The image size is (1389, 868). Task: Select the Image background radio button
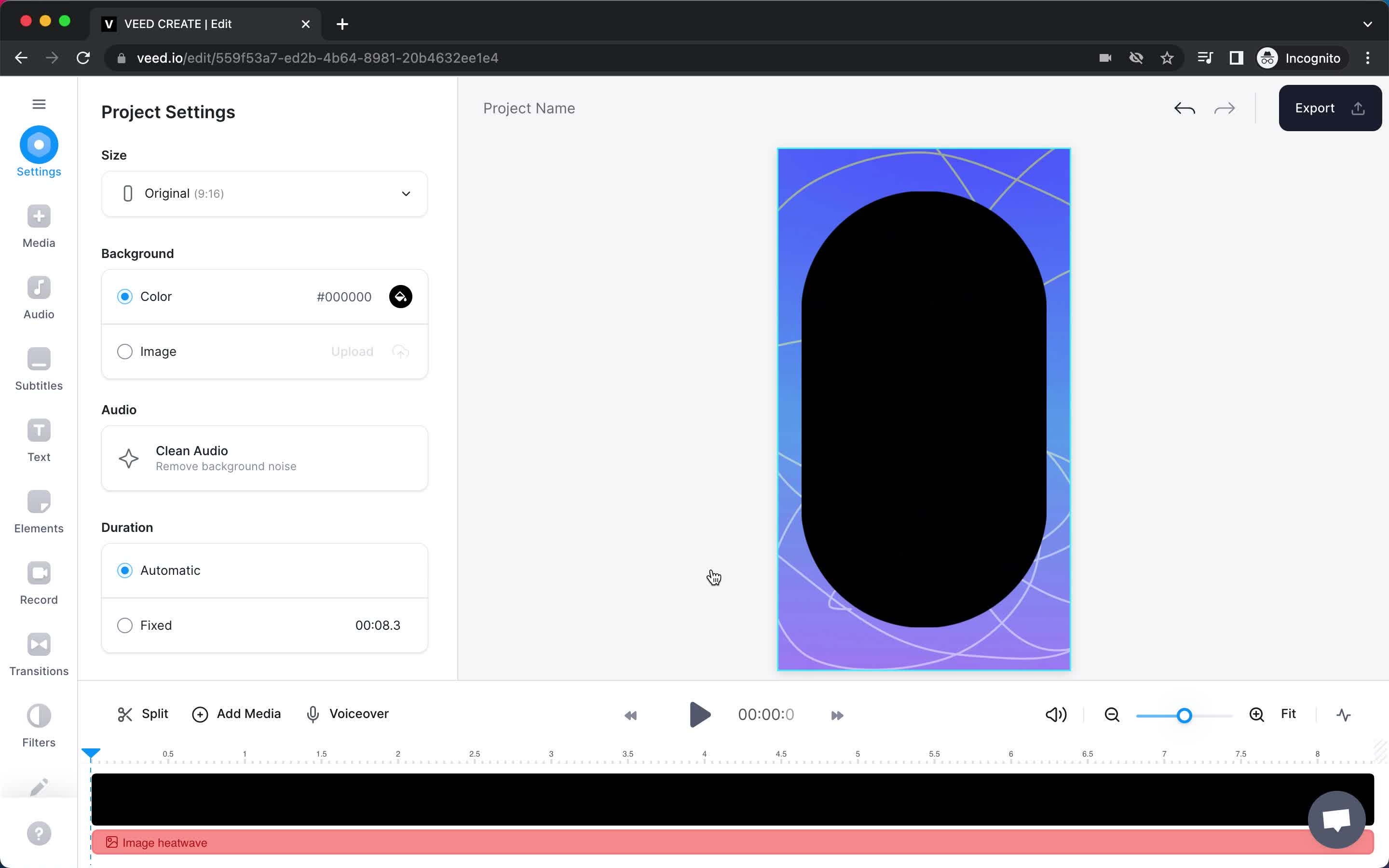click(x=124, y=352)
